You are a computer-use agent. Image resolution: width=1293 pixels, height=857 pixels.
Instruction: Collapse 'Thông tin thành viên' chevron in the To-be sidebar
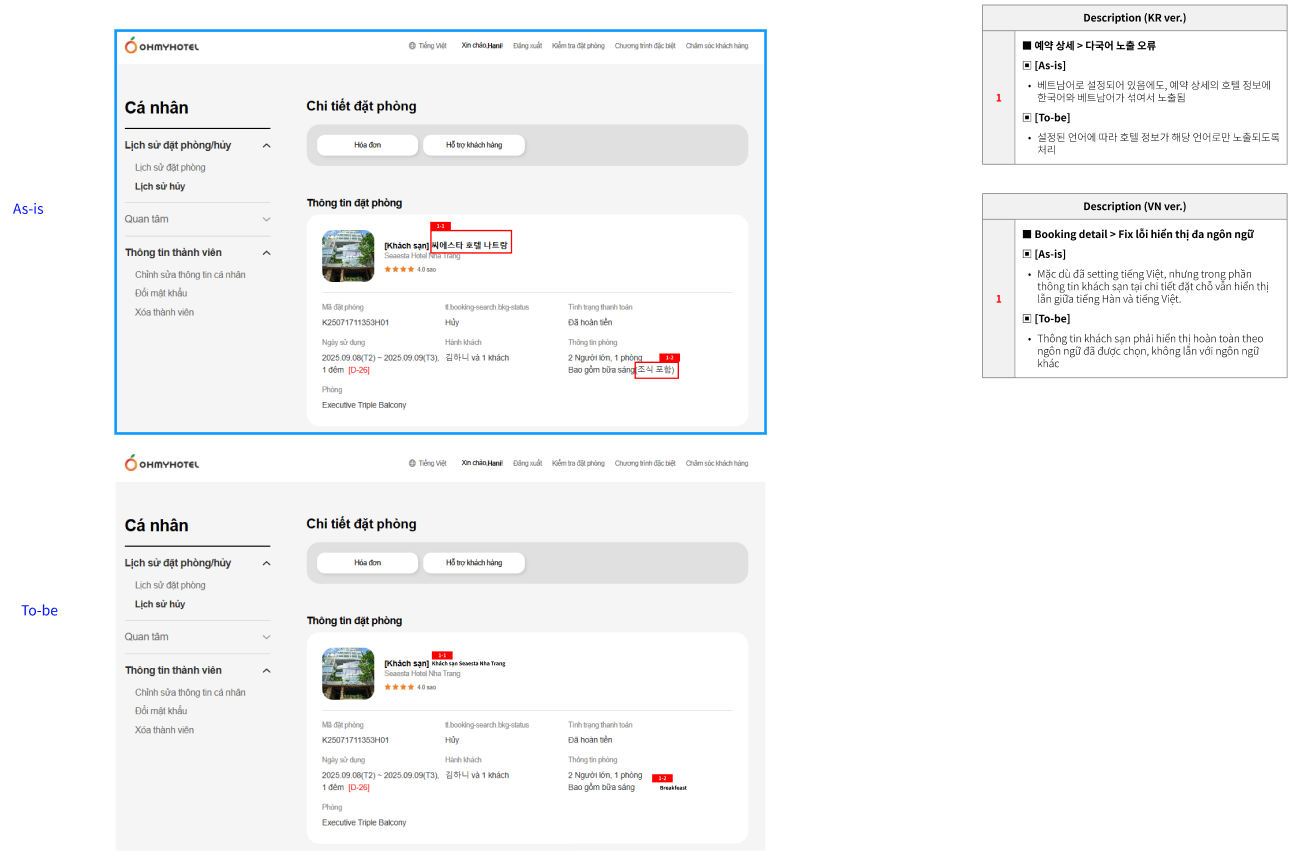click(x=266, y=671)
